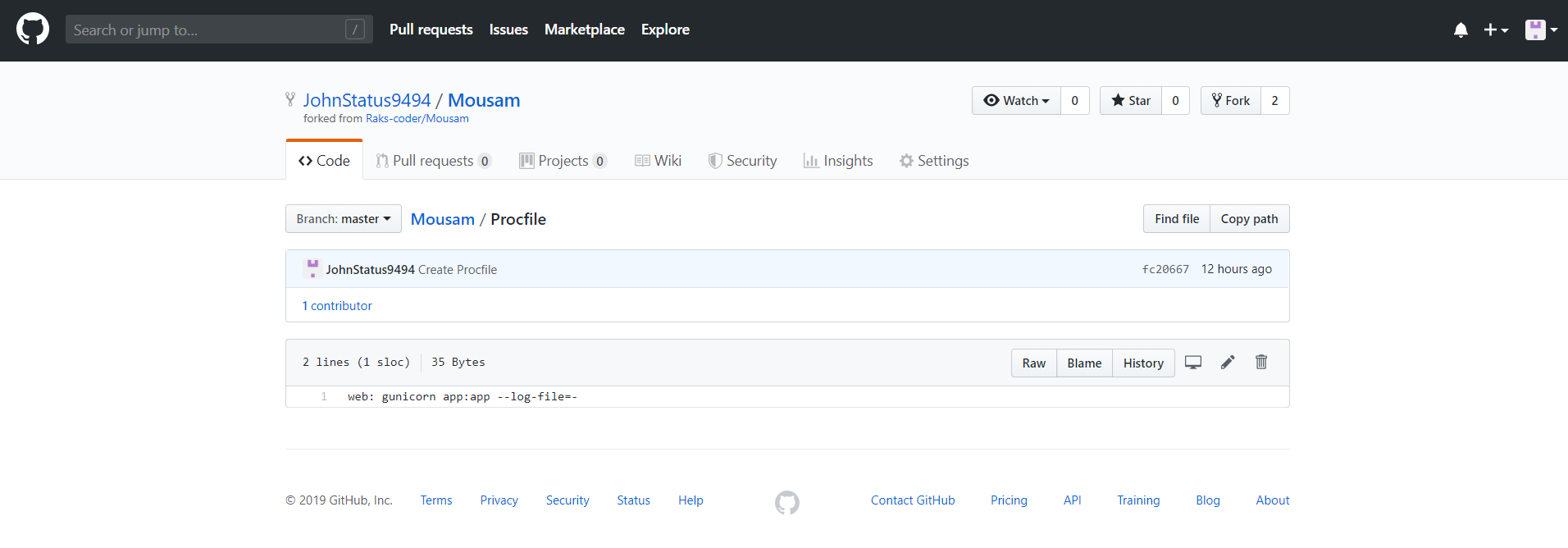
Task: Open the Contact GitHub link
Action: point(913,500)
